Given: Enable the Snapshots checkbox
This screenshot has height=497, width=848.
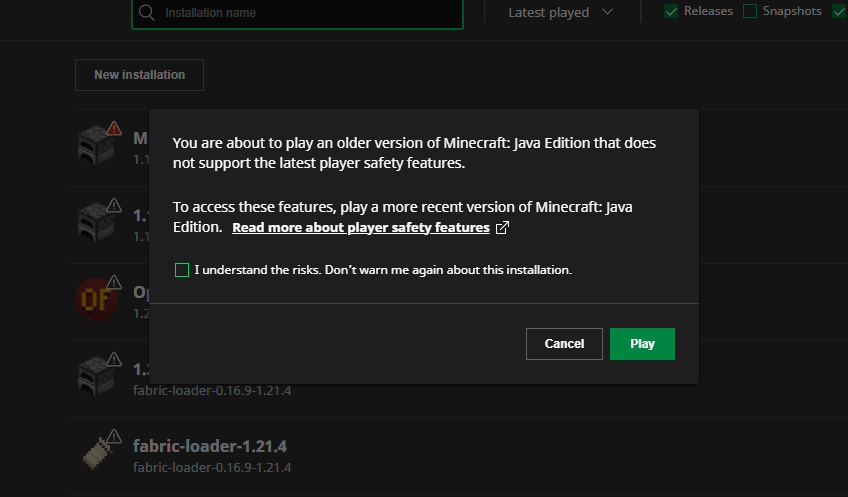Looking at the screenshot, I should click(750, 11).
